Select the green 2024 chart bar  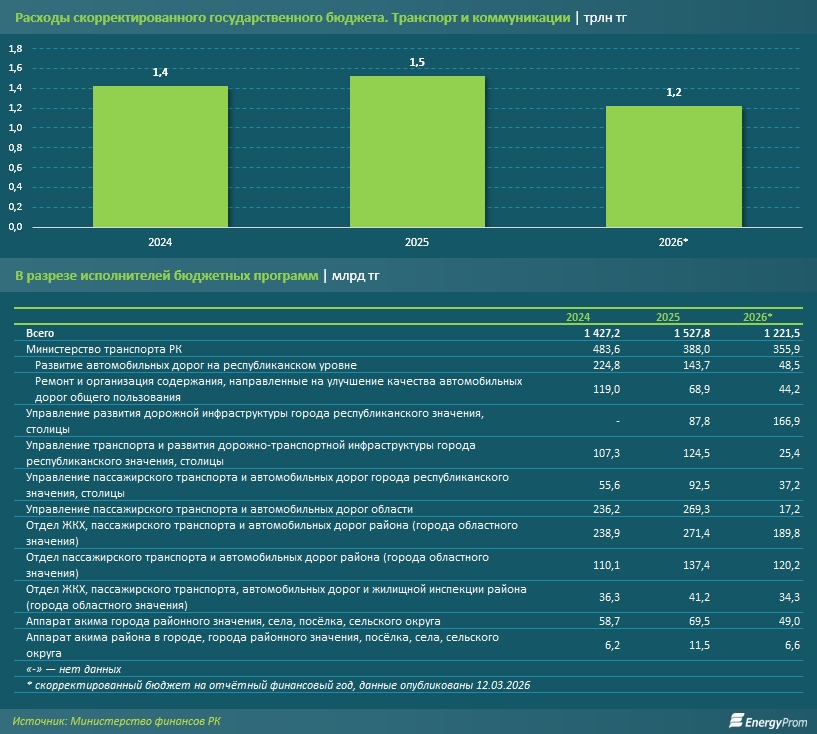tap(160, 156)
